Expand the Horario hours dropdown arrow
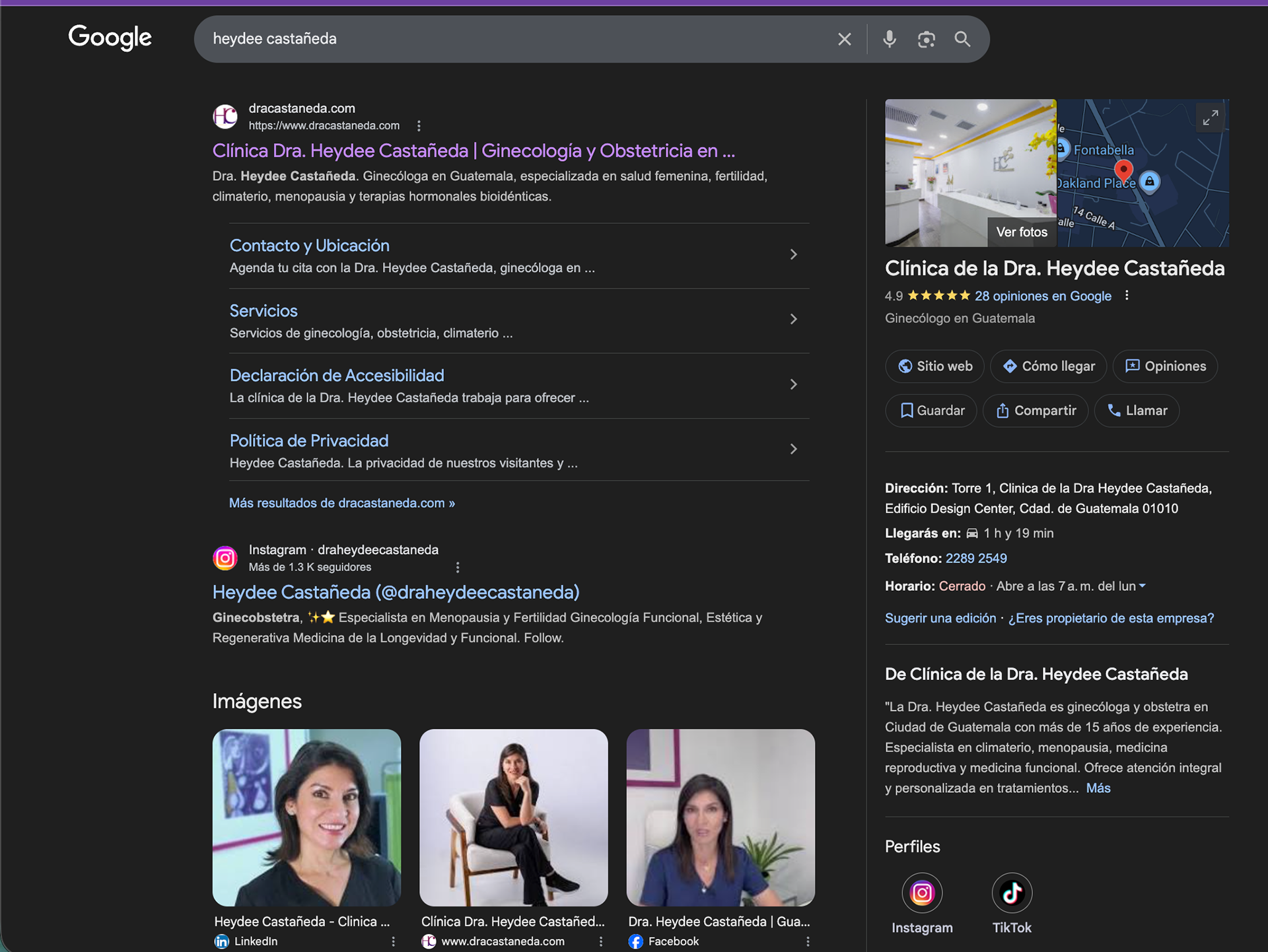 [1143, 586]
